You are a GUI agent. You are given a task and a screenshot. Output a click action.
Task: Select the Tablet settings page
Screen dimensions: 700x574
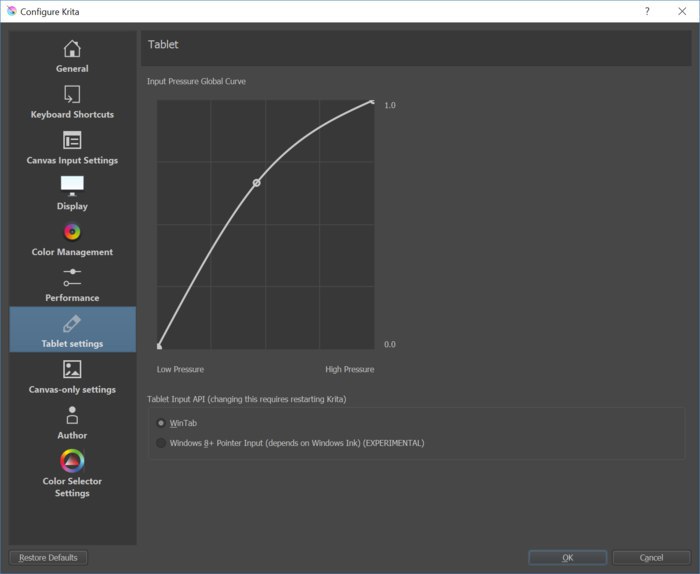pyautogui.click(x=72, y=329)
